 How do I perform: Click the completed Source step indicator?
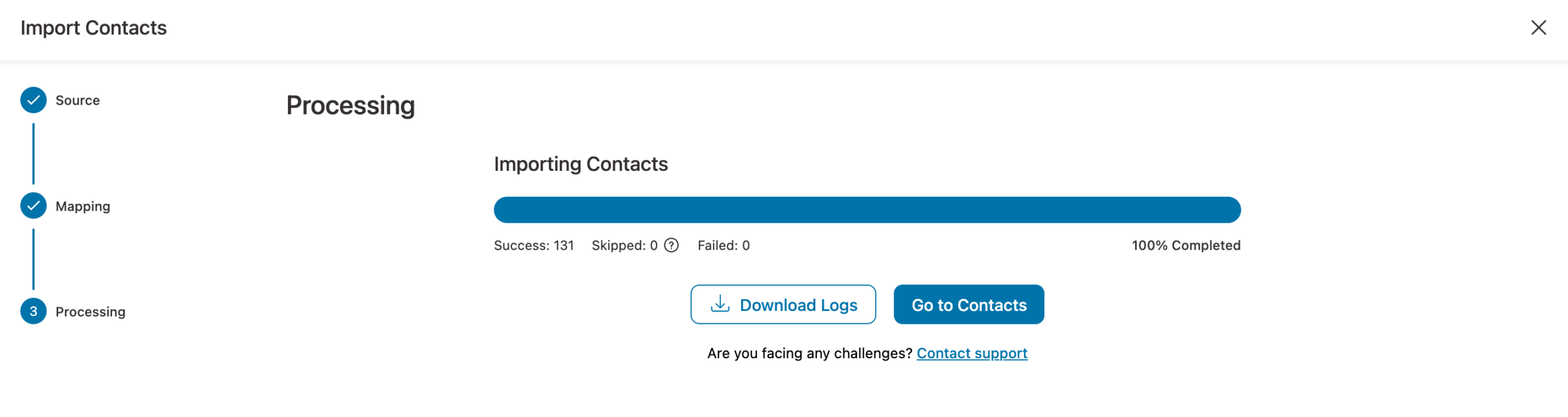coord(32,100)
